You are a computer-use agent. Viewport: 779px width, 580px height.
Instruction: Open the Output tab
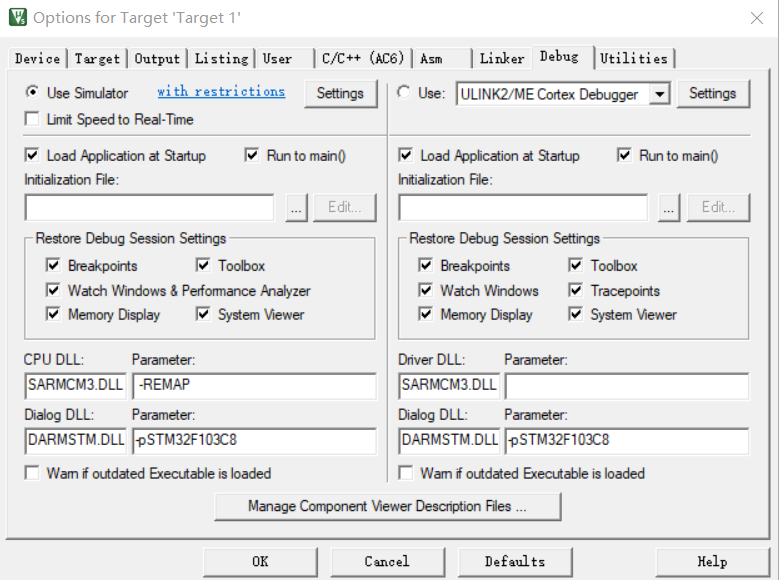tap(157, 59)
